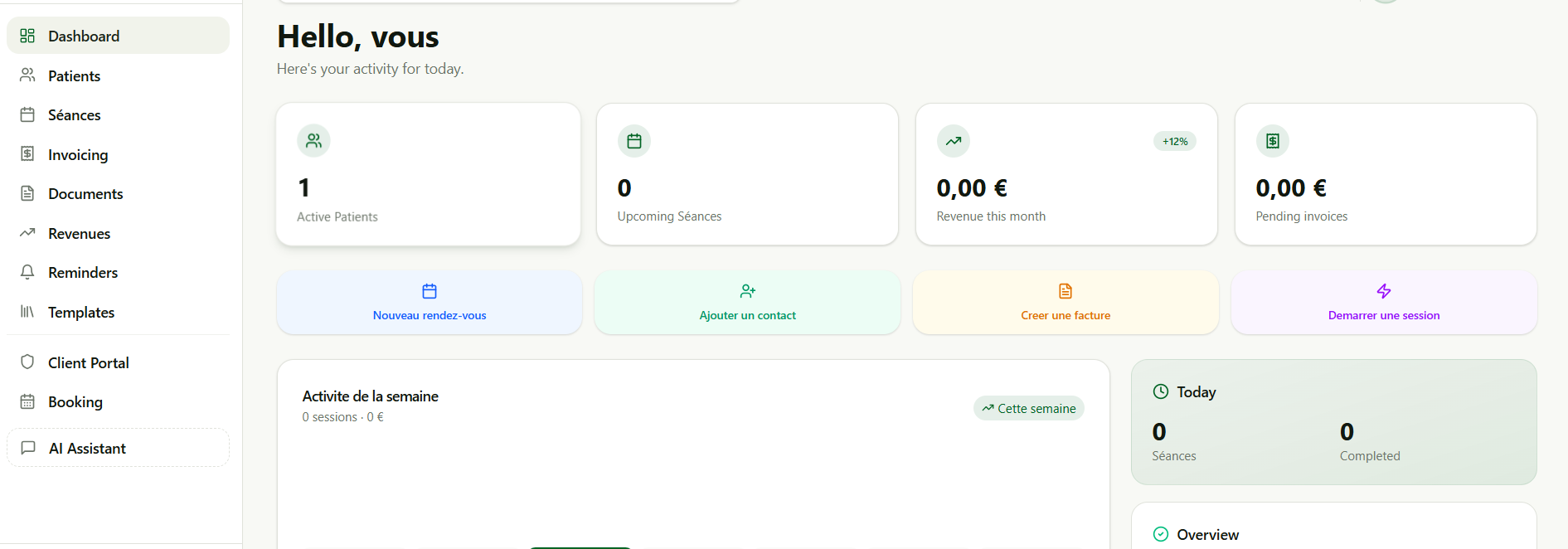
Task: Open the Client Portal shield icon
Action: click(27, 362)
